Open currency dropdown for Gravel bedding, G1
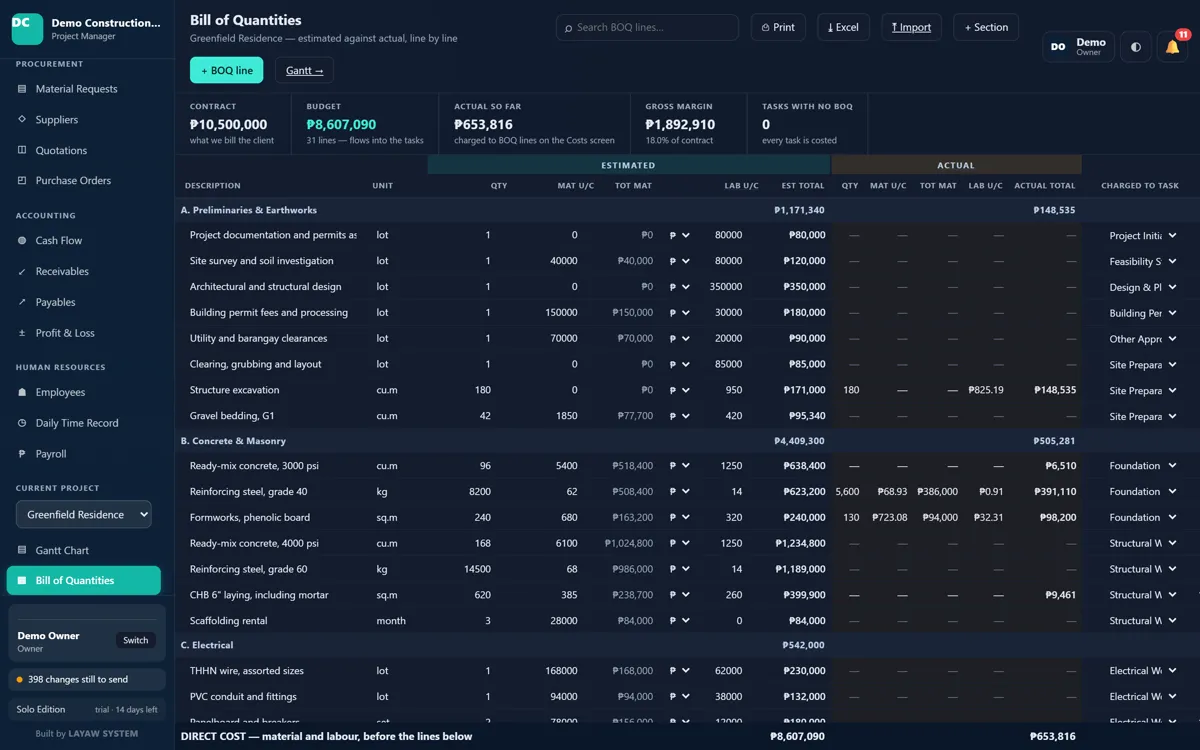The height and width of the screenshot is (750, 1200). 679,416
